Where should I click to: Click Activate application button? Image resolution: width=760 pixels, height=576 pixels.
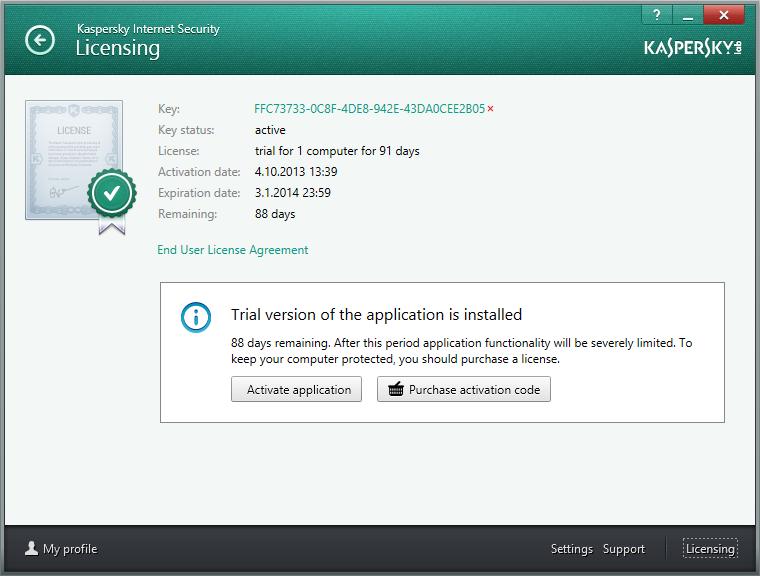[296, 389]
